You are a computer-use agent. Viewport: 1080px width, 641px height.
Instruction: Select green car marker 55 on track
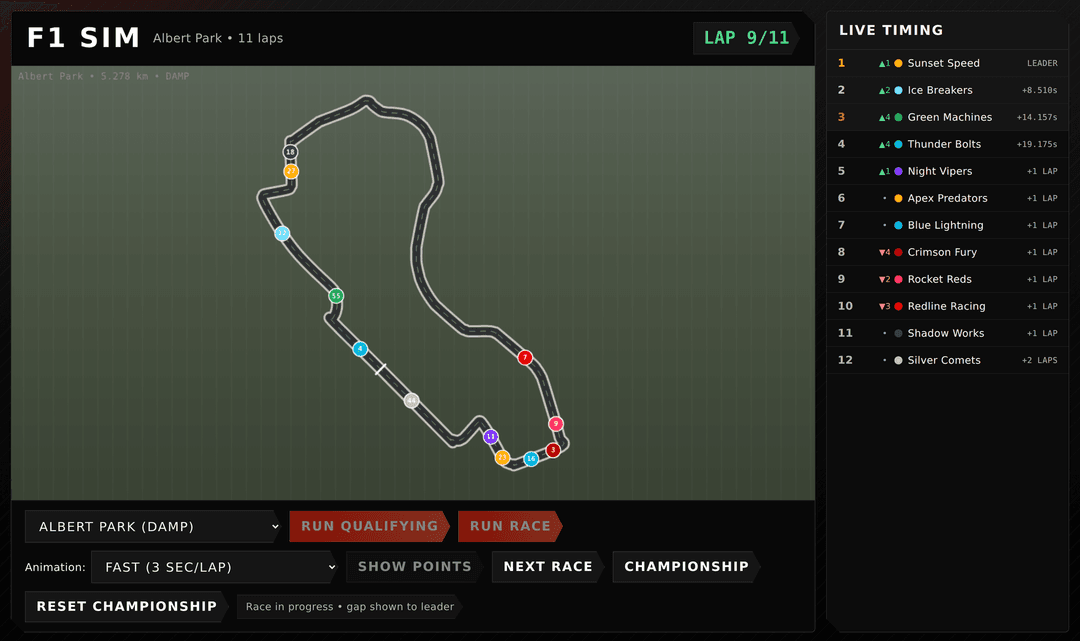pyautogui.click(x=335, y=296)
